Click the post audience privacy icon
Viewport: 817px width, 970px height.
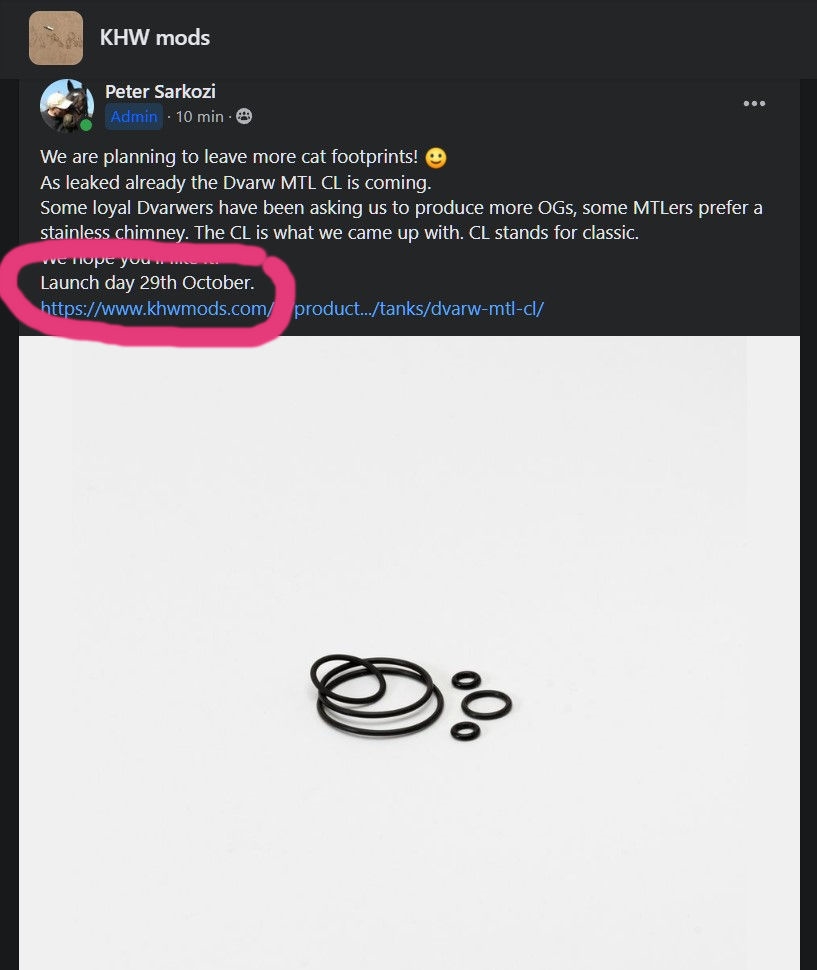(244, 116)
